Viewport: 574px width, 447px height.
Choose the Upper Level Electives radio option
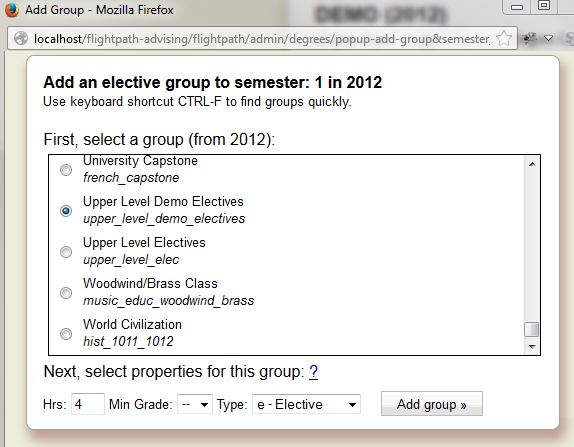point(66,252)
